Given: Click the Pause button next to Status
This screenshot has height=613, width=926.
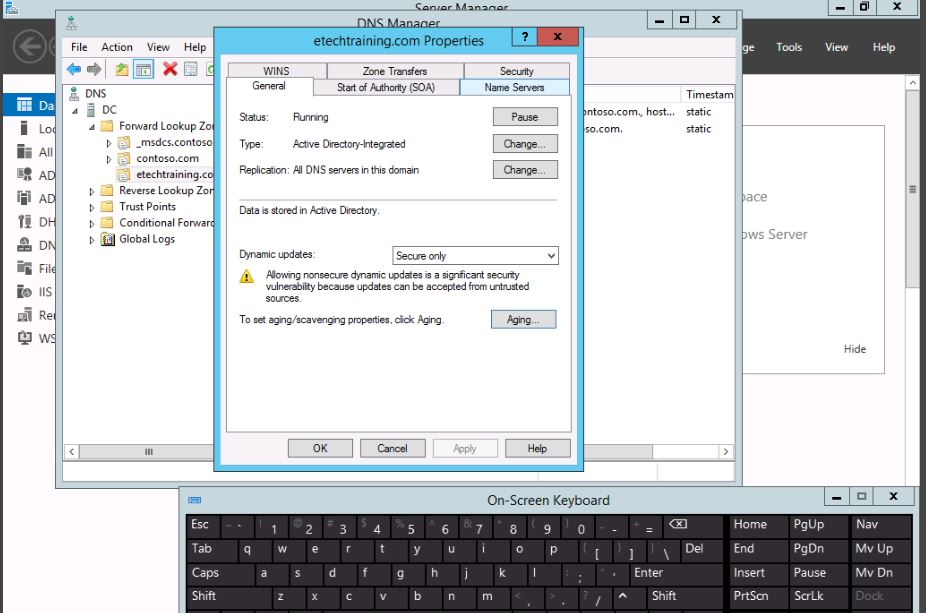Looking at the screenshot, I should pos(524,117).
